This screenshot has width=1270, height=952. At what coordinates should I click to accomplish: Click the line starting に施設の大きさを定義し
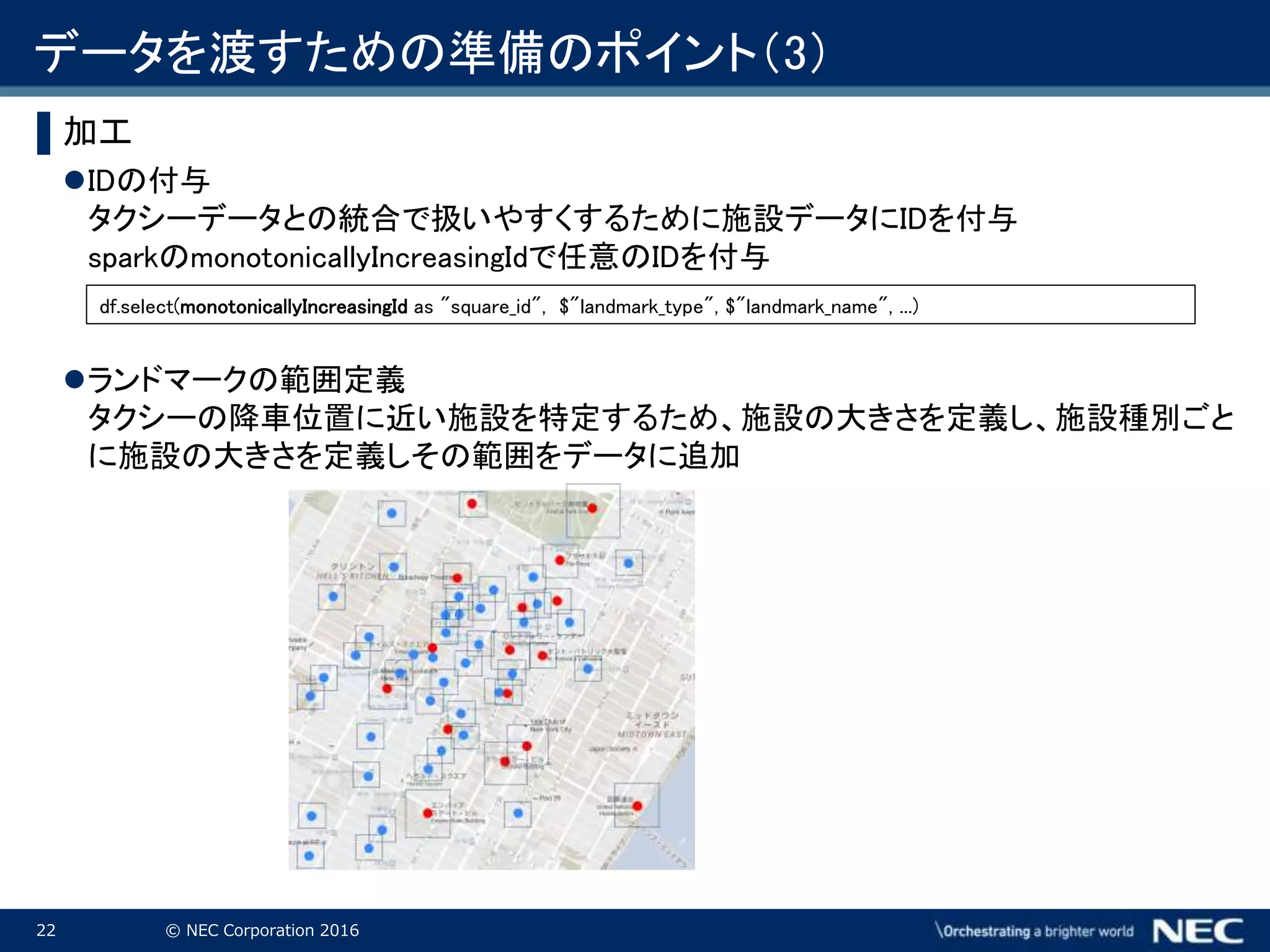[x=413, y=456]
